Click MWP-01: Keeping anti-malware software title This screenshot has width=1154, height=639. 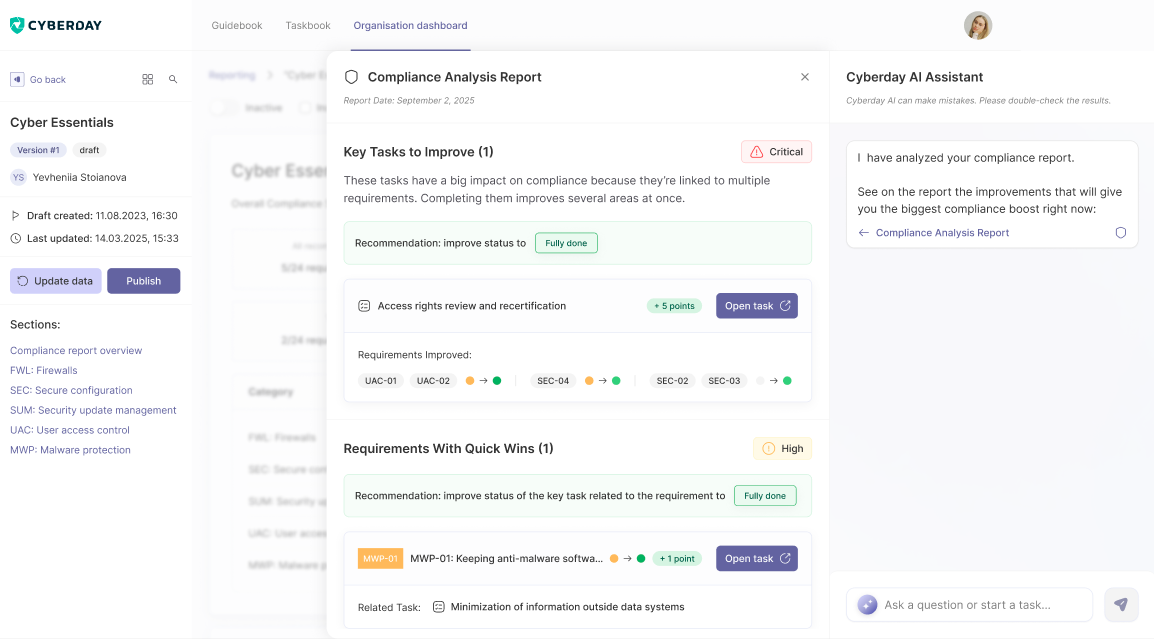click(x=506, y=559)
